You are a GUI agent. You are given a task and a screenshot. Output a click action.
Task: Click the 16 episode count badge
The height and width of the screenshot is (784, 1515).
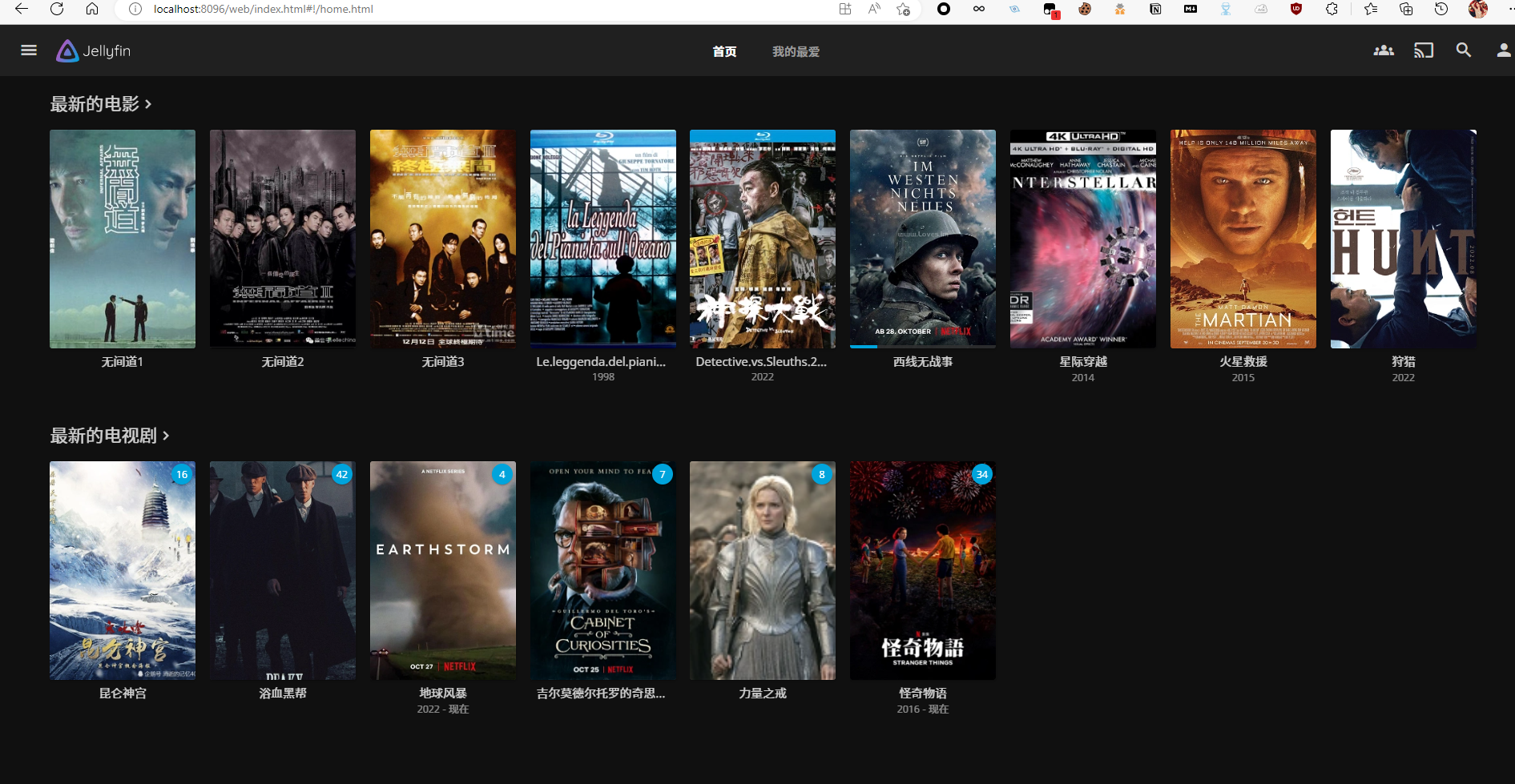[182, 474]
